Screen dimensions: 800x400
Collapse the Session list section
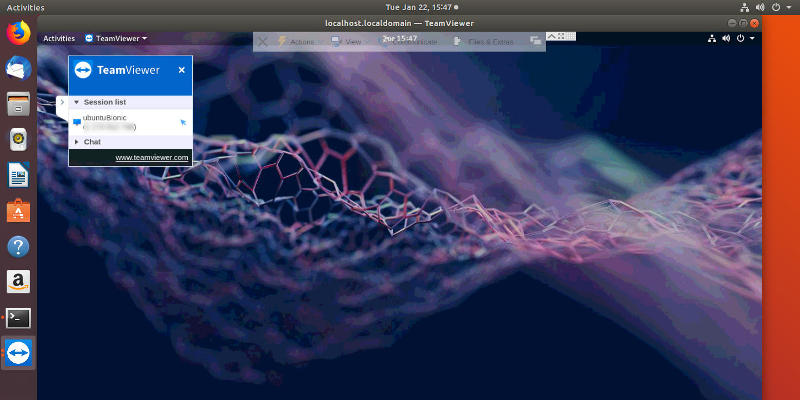(x=77, y=102)
